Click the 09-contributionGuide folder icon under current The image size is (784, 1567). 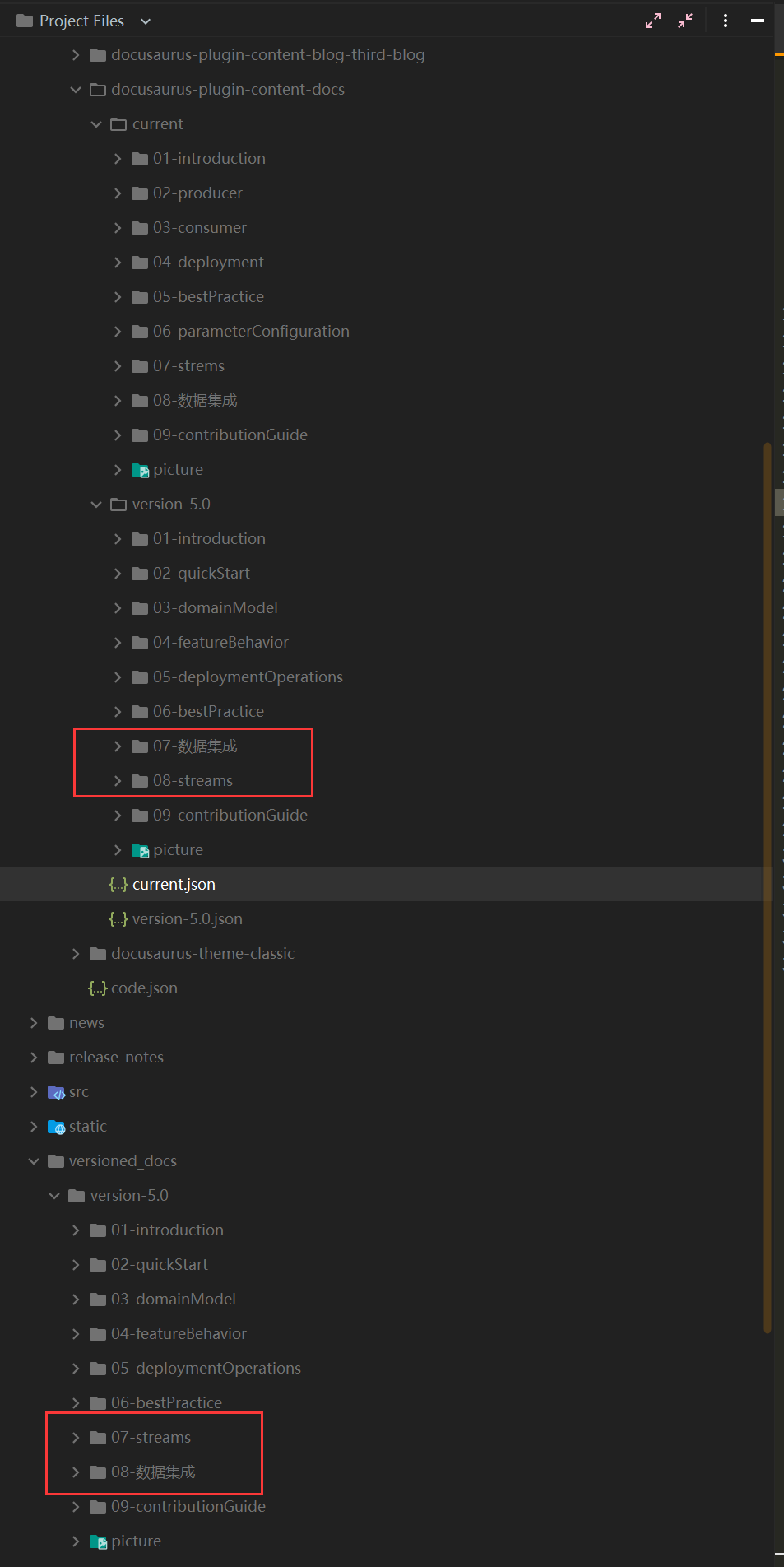click(140, 435)
